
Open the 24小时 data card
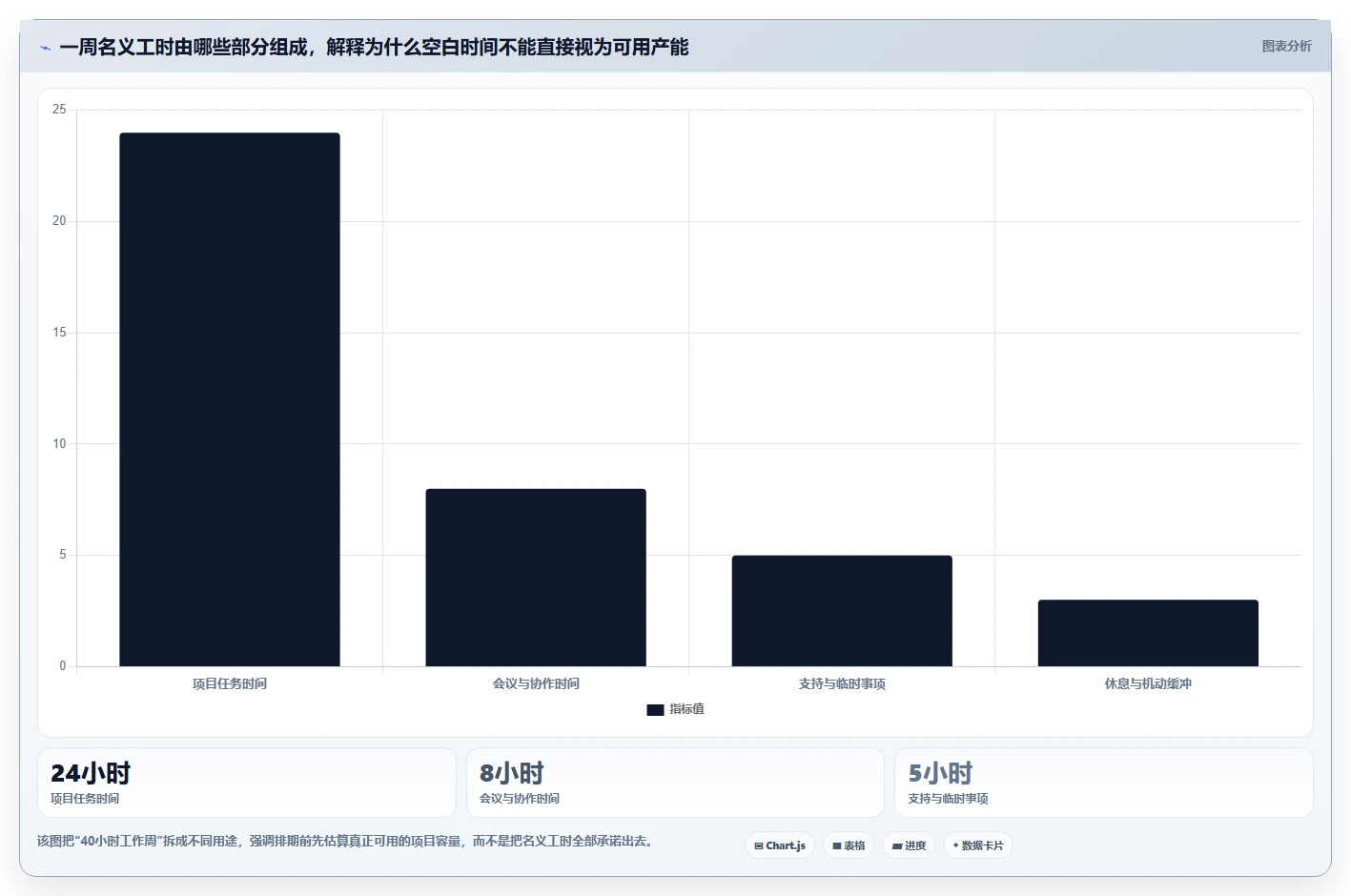(x=247, y=783)
